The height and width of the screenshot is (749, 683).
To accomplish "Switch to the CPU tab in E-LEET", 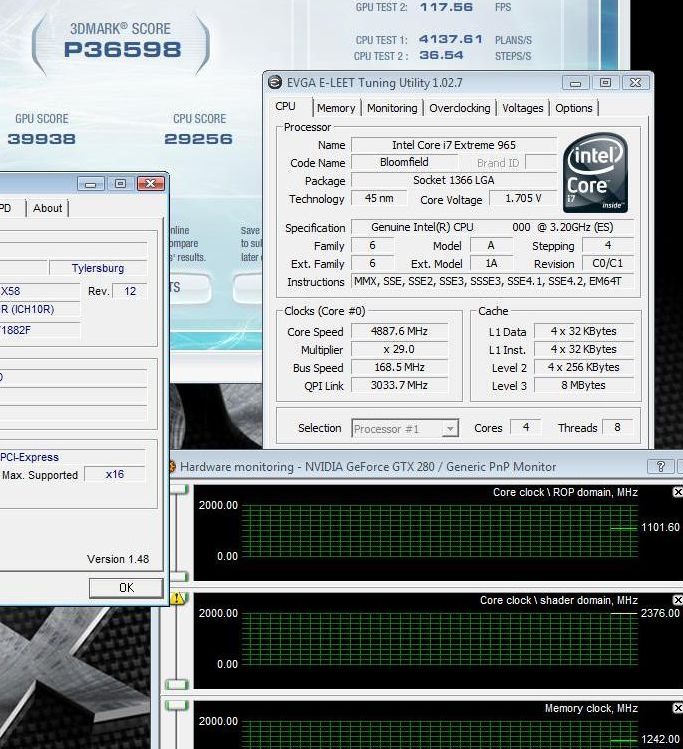I will [x=286, y=107].
